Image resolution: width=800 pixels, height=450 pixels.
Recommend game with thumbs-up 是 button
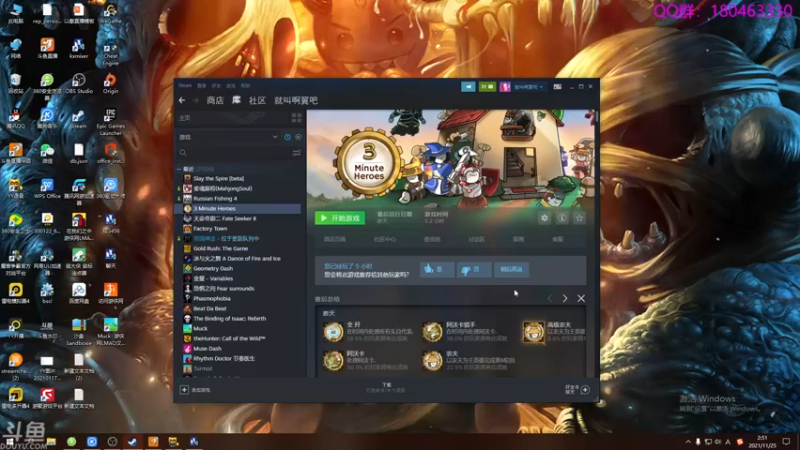coord(437,269)
